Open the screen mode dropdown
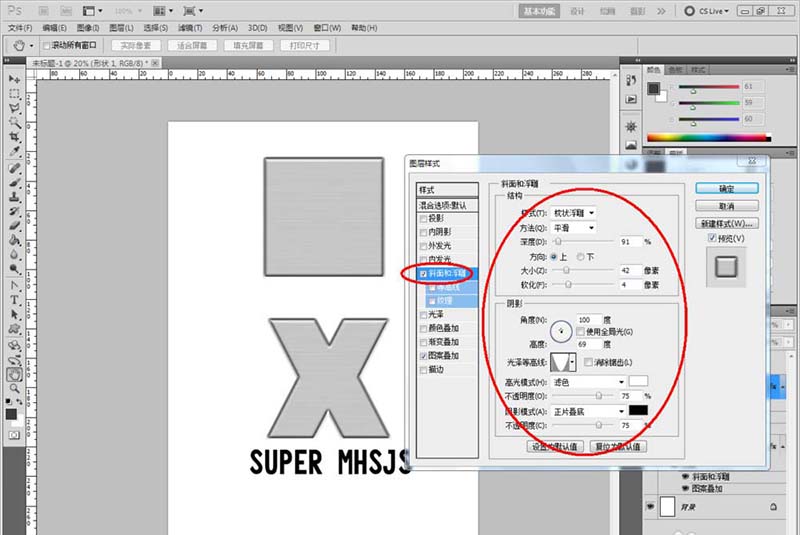Screen dimensions: 800x535 click(x=193, y=11)
